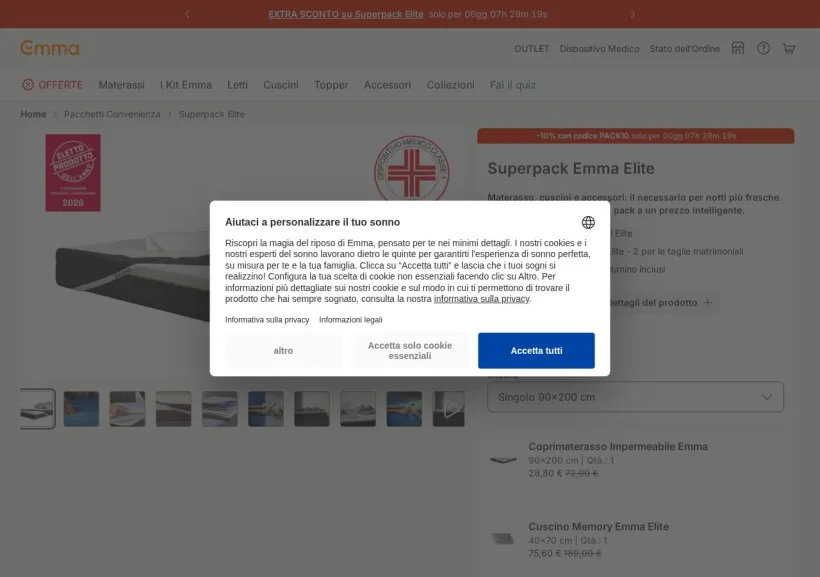The height and width of the screenshot is (577, 820).
Task: Select seventh gallery thumbnail
Action: click(312, 409)
